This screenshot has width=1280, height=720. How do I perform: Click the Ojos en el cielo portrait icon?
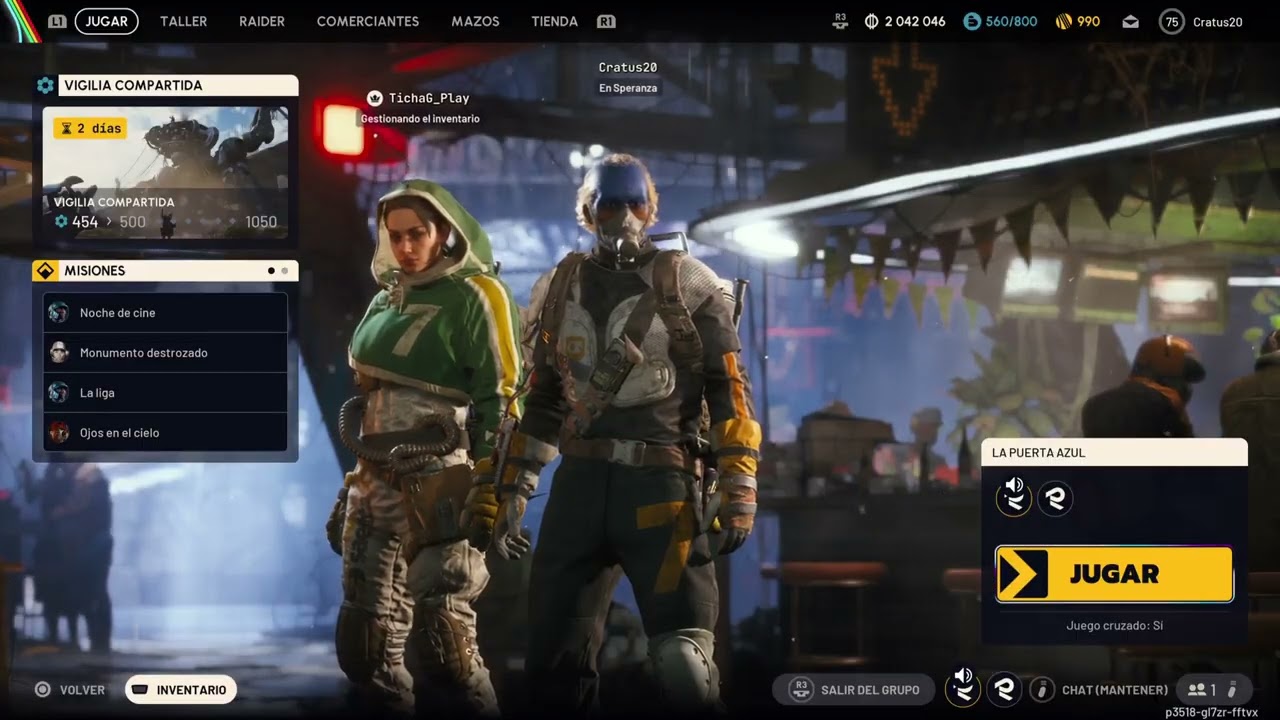click(59, 433)
